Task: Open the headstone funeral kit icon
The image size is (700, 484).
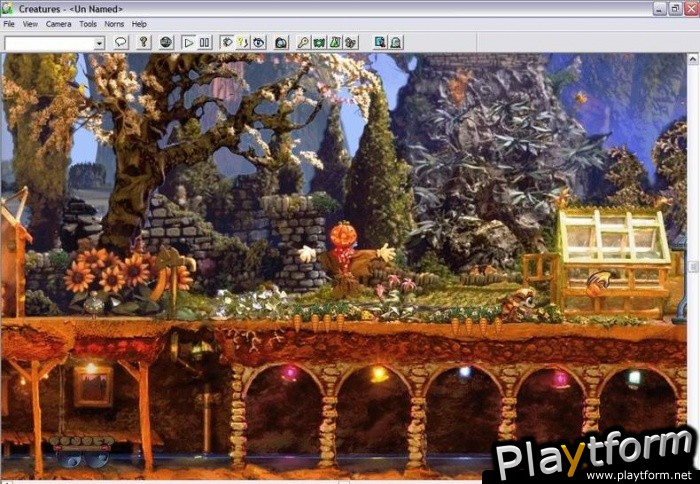Action: (x=396, y=42)
